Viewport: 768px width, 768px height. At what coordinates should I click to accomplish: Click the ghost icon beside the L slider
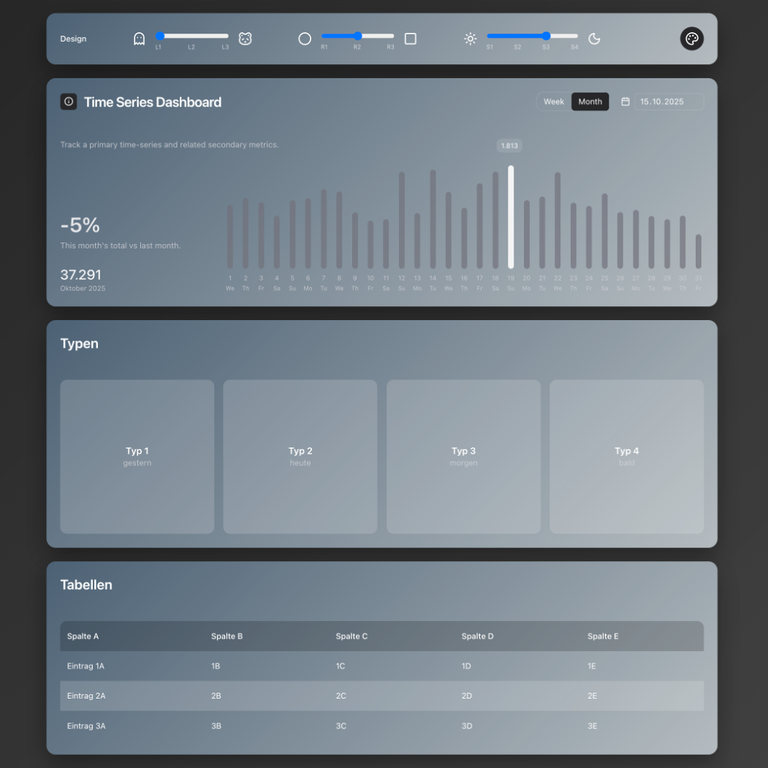139,39
